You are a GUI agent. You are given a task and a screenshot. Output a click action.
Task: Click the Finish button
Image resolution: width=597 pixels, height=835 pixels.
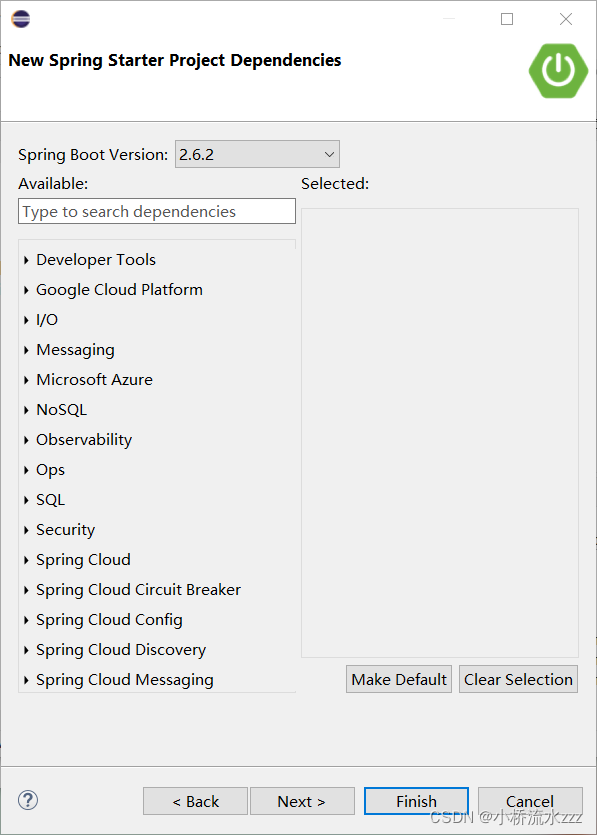(x=416, y=801)
